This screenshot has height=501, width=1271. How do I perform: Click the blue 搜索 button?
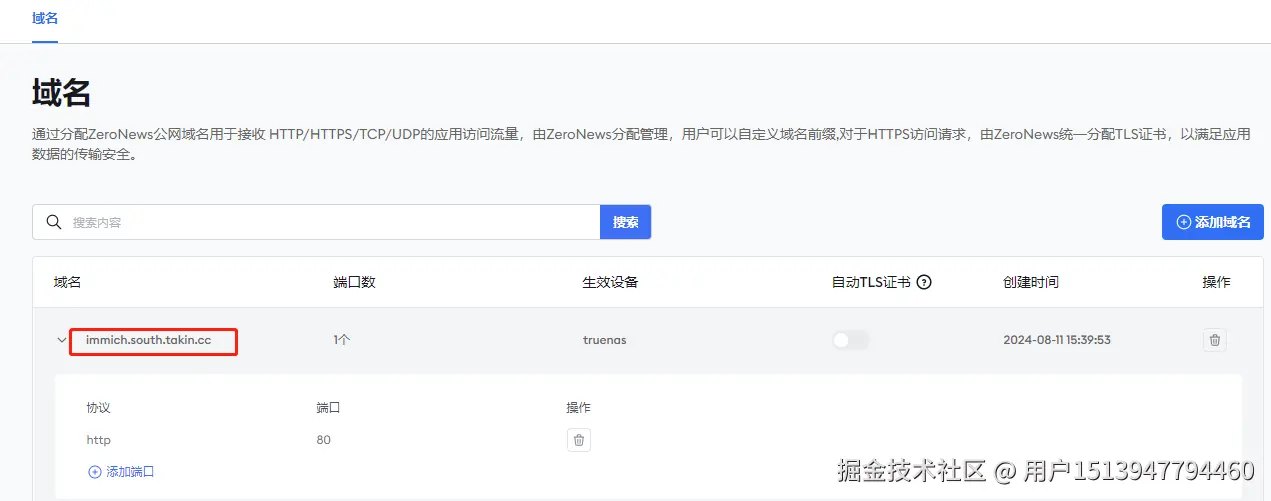coord(625,222)
